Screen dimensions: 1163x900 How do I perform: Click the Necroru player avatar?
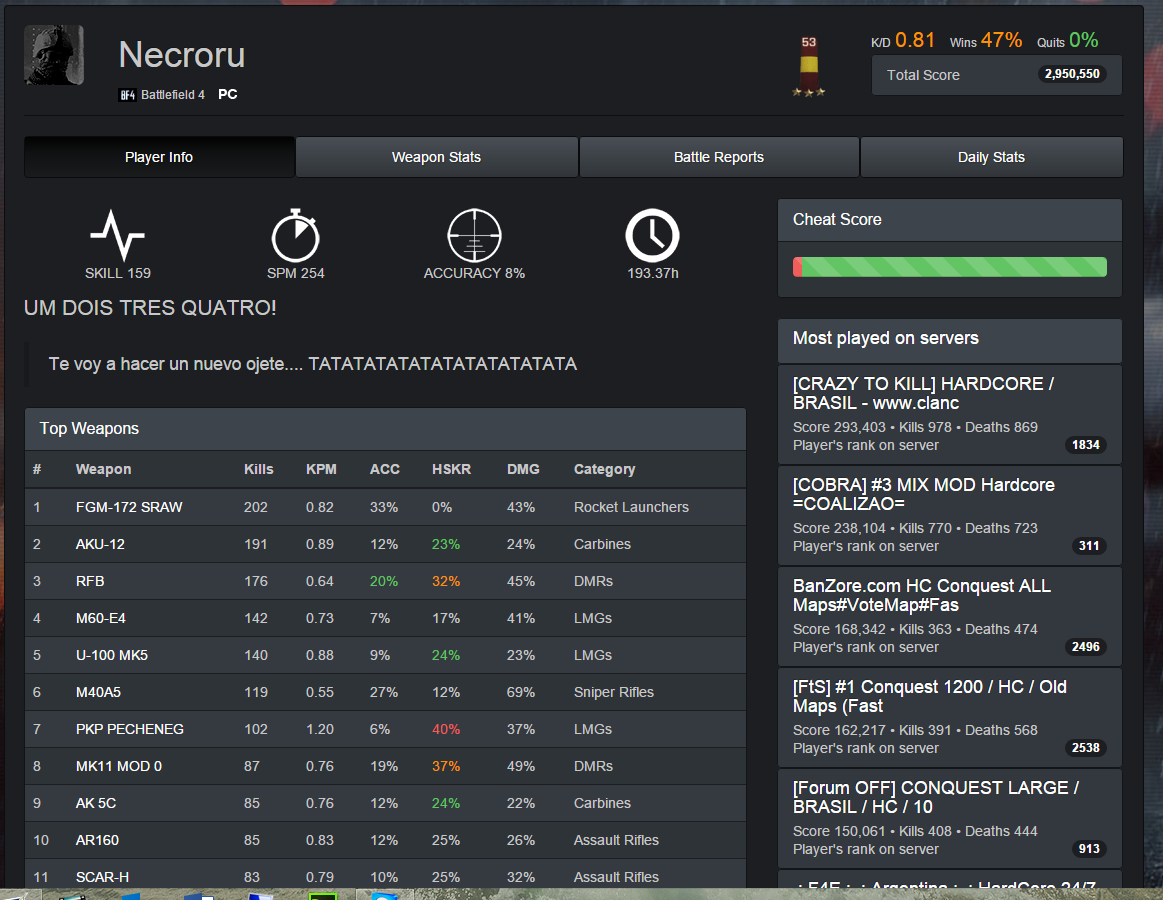click(x=54, y=55)
